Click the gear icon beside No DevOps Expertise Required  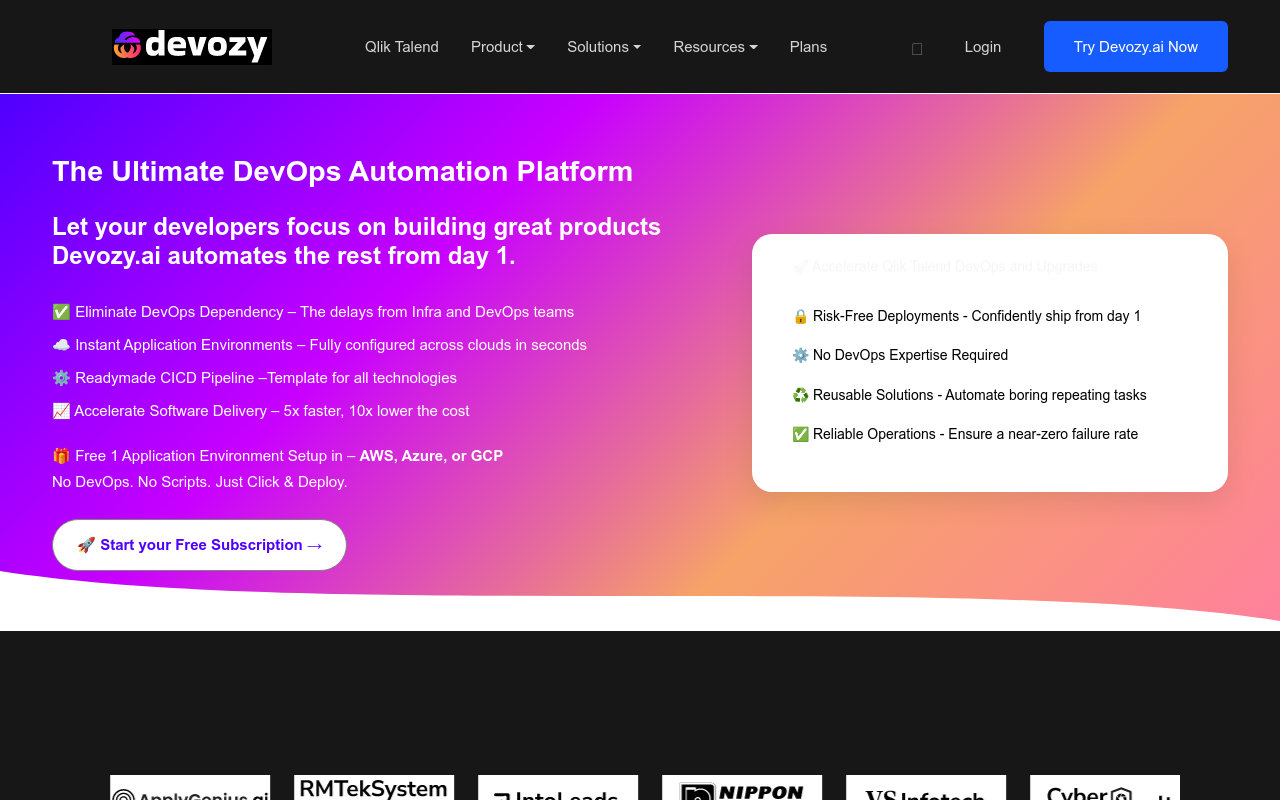799,355
